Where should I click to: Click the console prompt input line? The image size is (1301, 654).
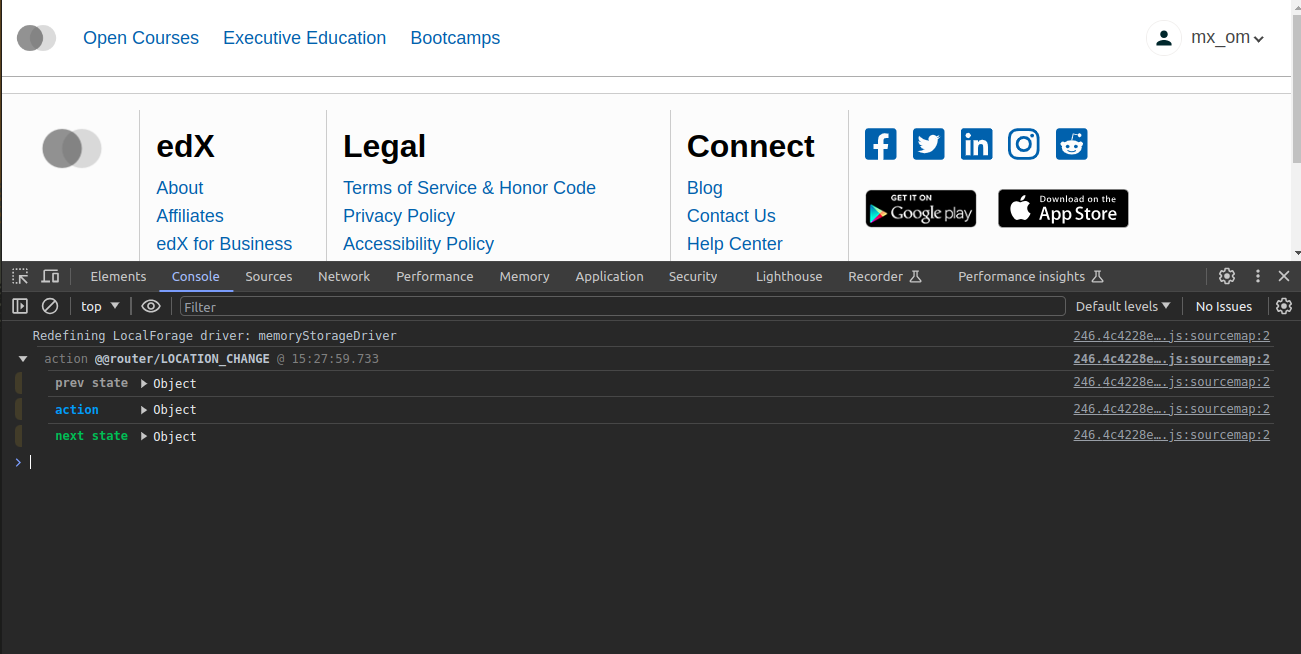coord(650,462)
